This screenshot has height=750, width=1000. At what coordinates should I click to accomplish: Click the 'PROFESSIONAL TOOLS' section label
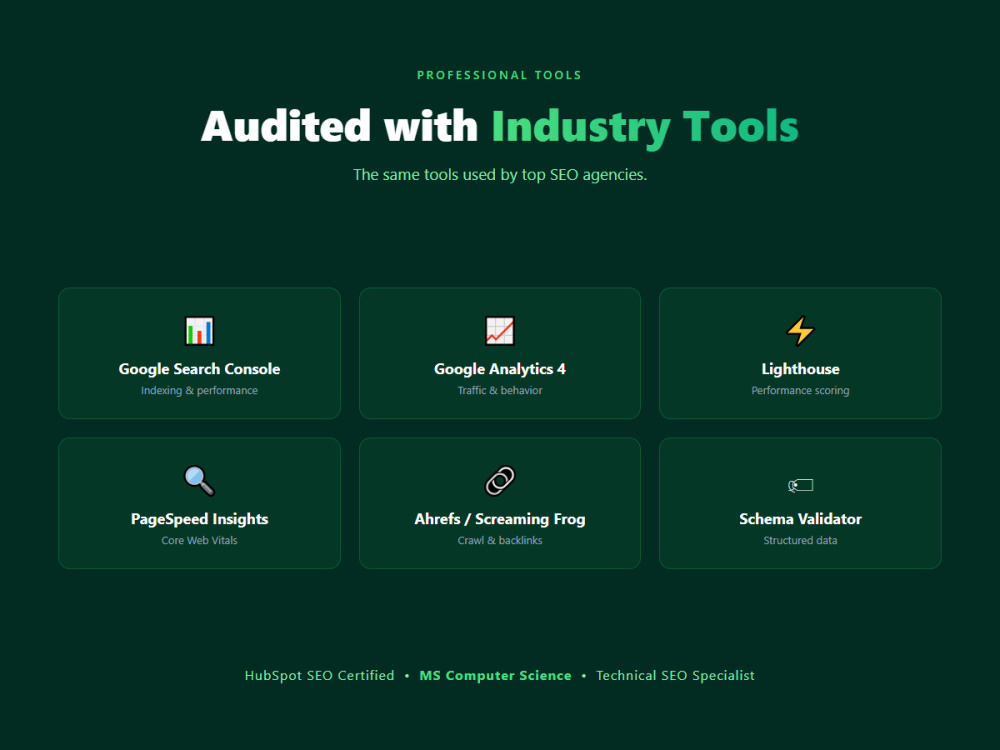[x=499, y=75]
